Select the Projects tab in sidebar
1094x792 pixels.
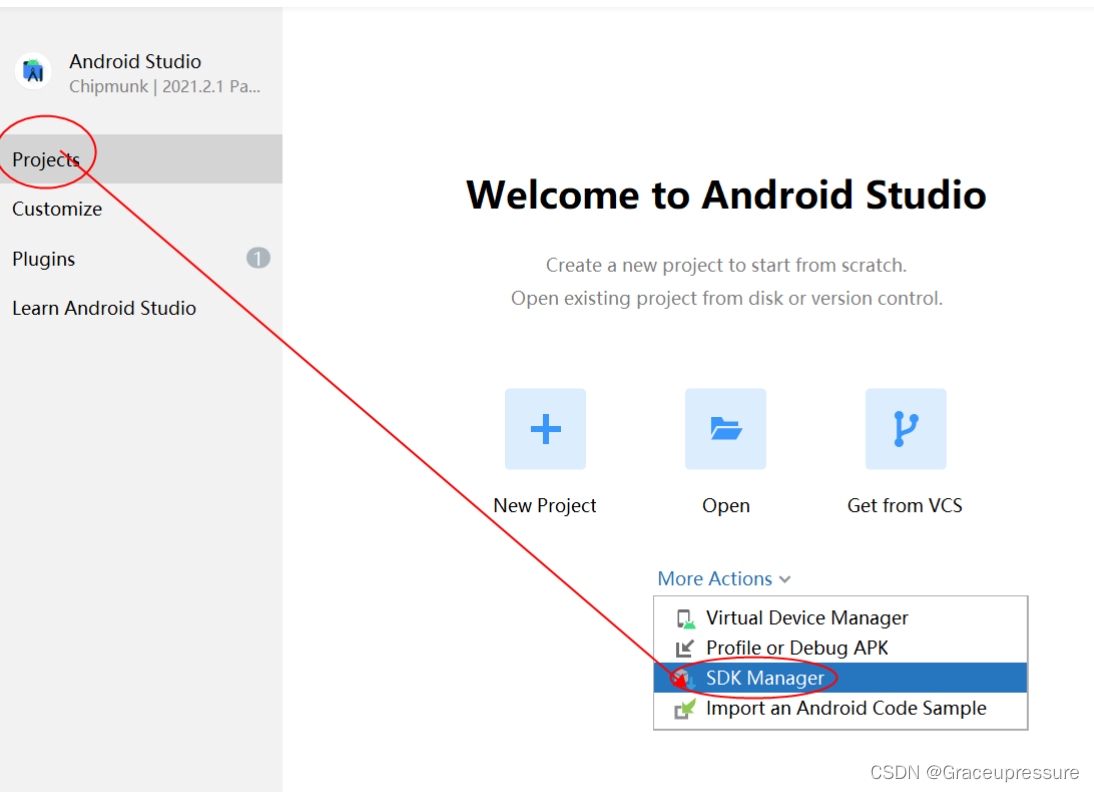pyautogui.click(x=141, y=159)
